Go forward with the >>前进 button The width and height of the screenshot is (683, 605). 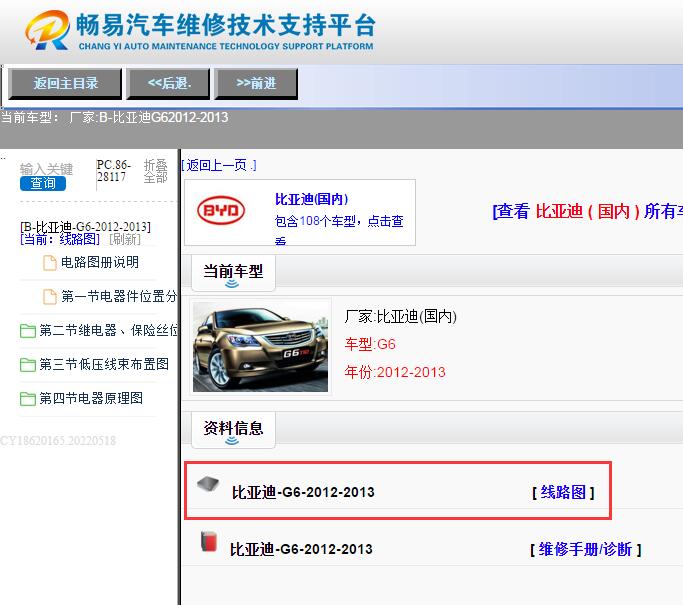coord(256,84)
